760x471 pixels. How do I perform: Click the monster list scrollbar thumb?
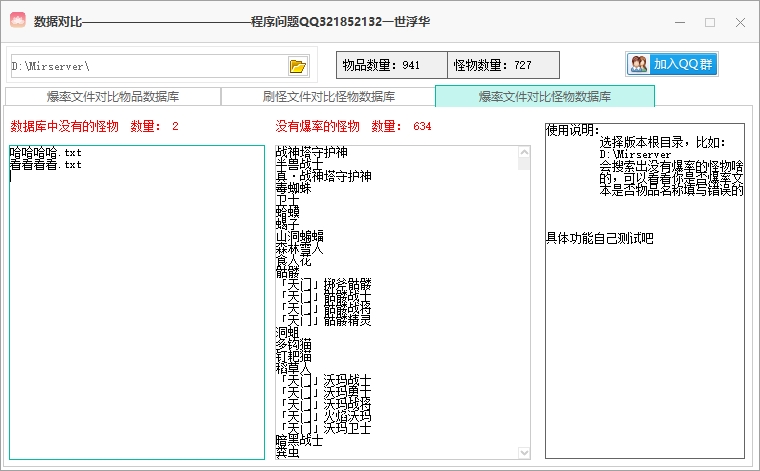524,164
